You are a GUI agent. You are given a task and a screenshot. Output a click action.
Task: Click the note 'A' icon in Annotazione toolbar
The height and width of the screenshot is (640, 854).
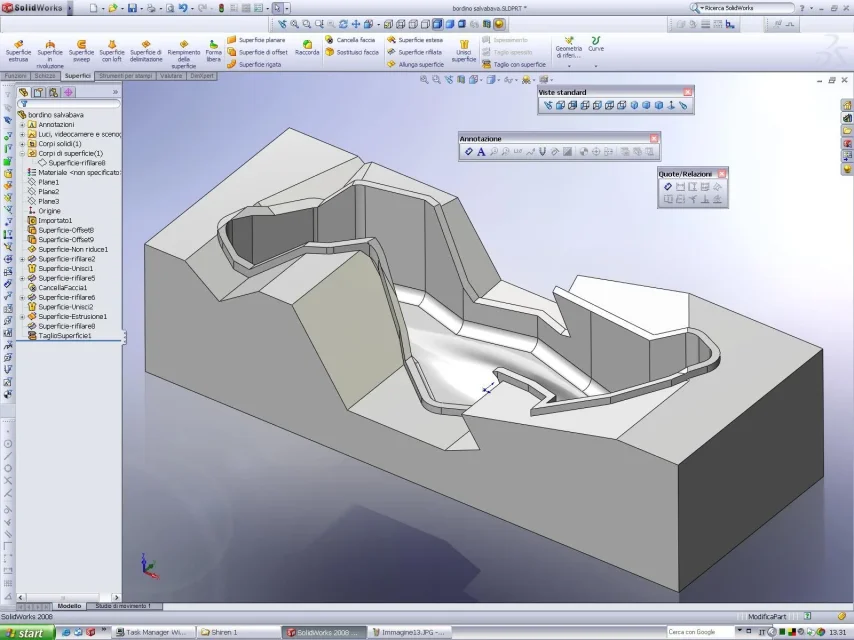click(481, 152)
